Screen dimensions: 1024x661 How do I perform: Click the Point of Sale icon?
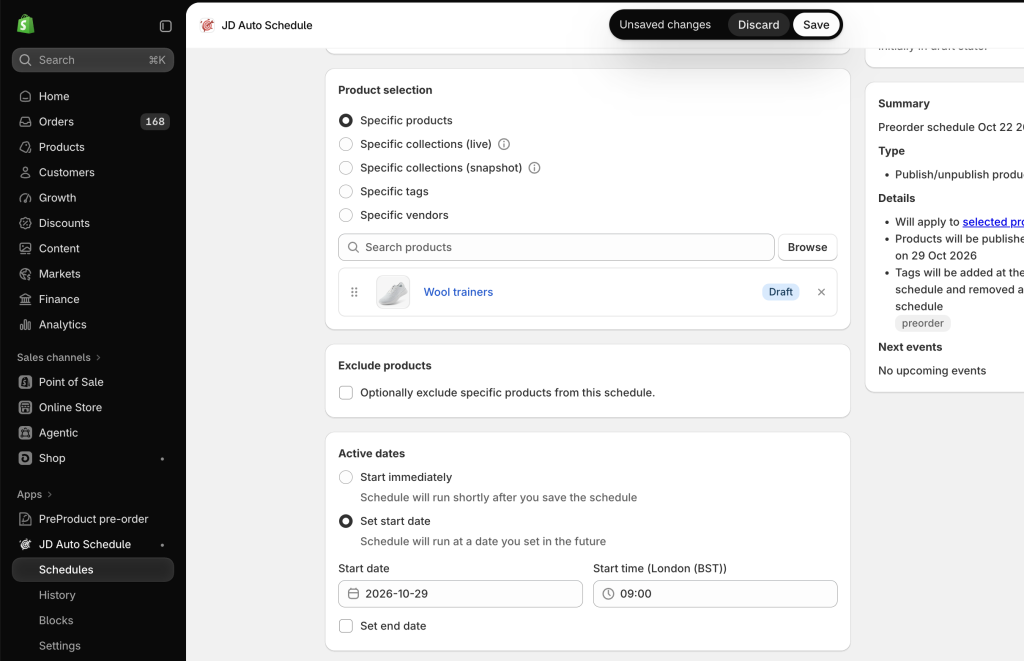tap(25, 382)
